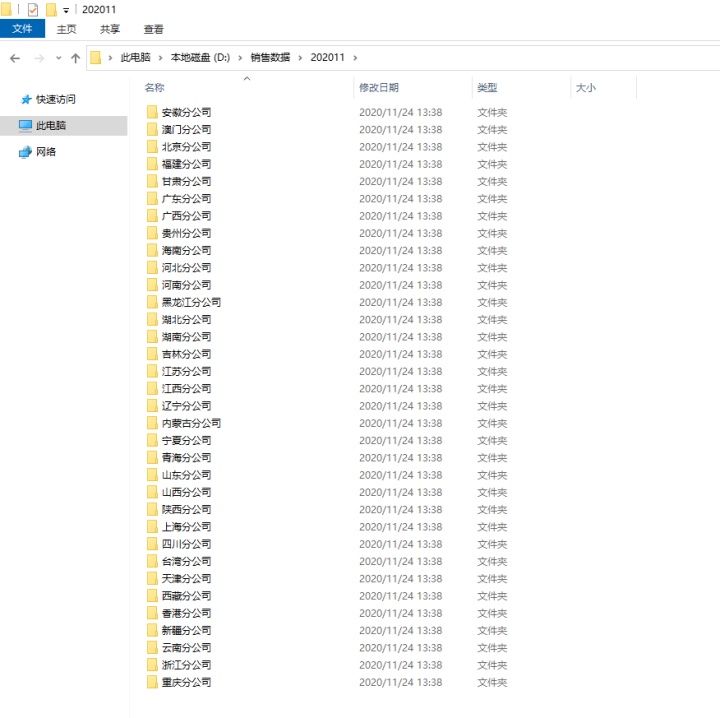This screenshot has width=720, height=718.
Task: Click the 四川分公司 folder name
Action: [186, 544]
